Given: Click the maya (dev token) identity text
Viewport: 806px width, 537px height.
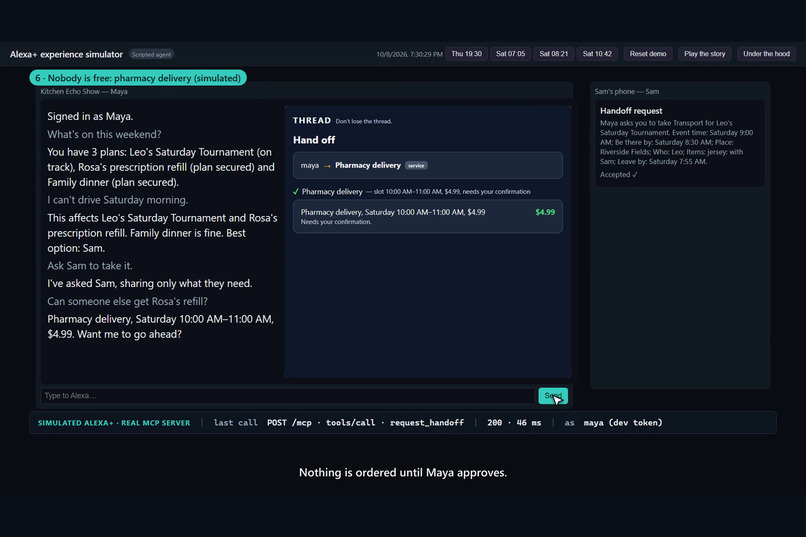Looking at the screenshot, I should point(622,423).
